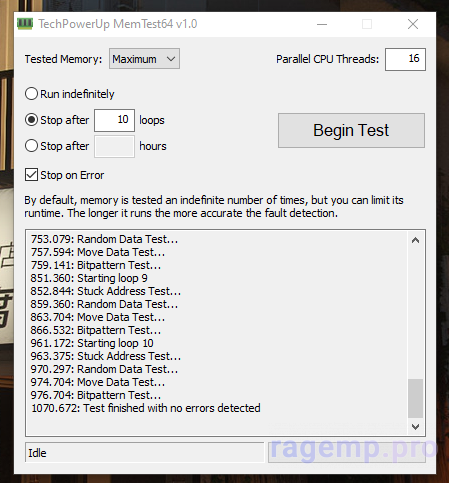Click the MemTest64 memory stick title icon
The width and height of the screenshot is (449, 483).
pyautogui.click(x=25, y=24)
